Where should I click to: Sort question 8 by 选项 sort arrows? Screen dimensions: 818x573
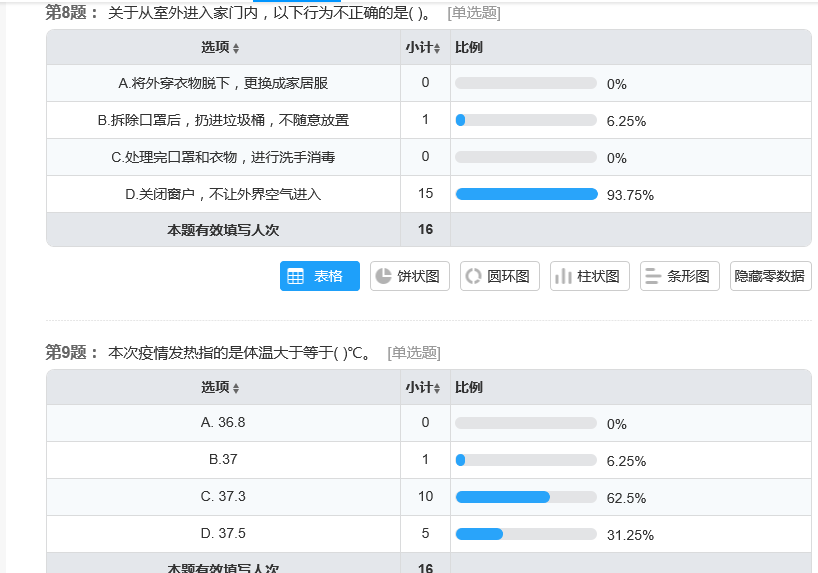[x=236, y=48]
